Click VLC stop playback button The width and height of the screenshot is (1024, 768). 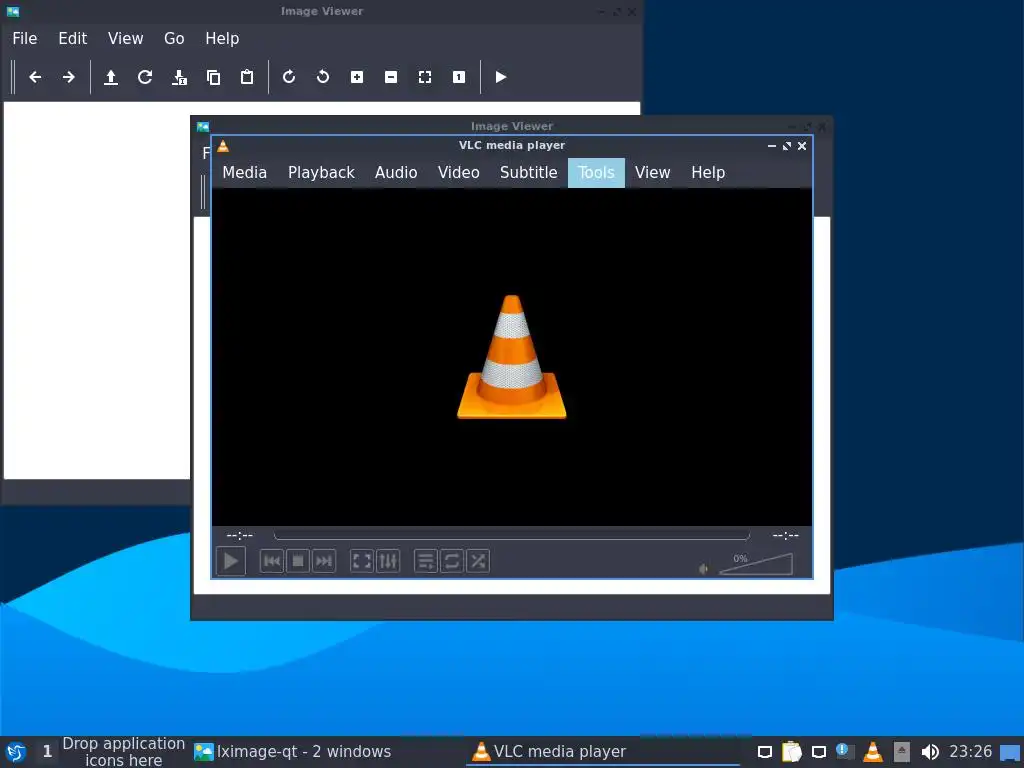(298, 561)
